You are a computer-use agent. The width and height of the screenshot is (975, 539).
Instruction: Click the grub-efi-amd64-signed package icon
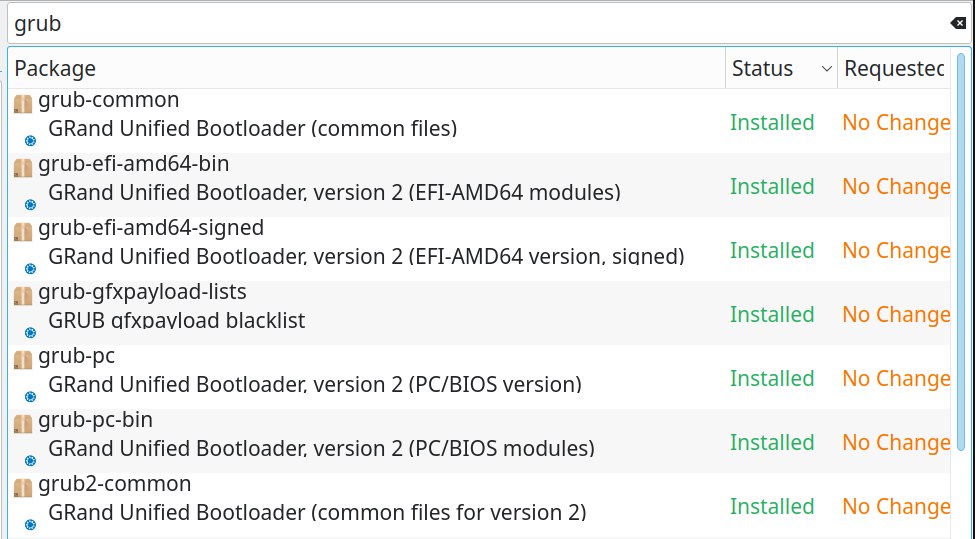23,232
